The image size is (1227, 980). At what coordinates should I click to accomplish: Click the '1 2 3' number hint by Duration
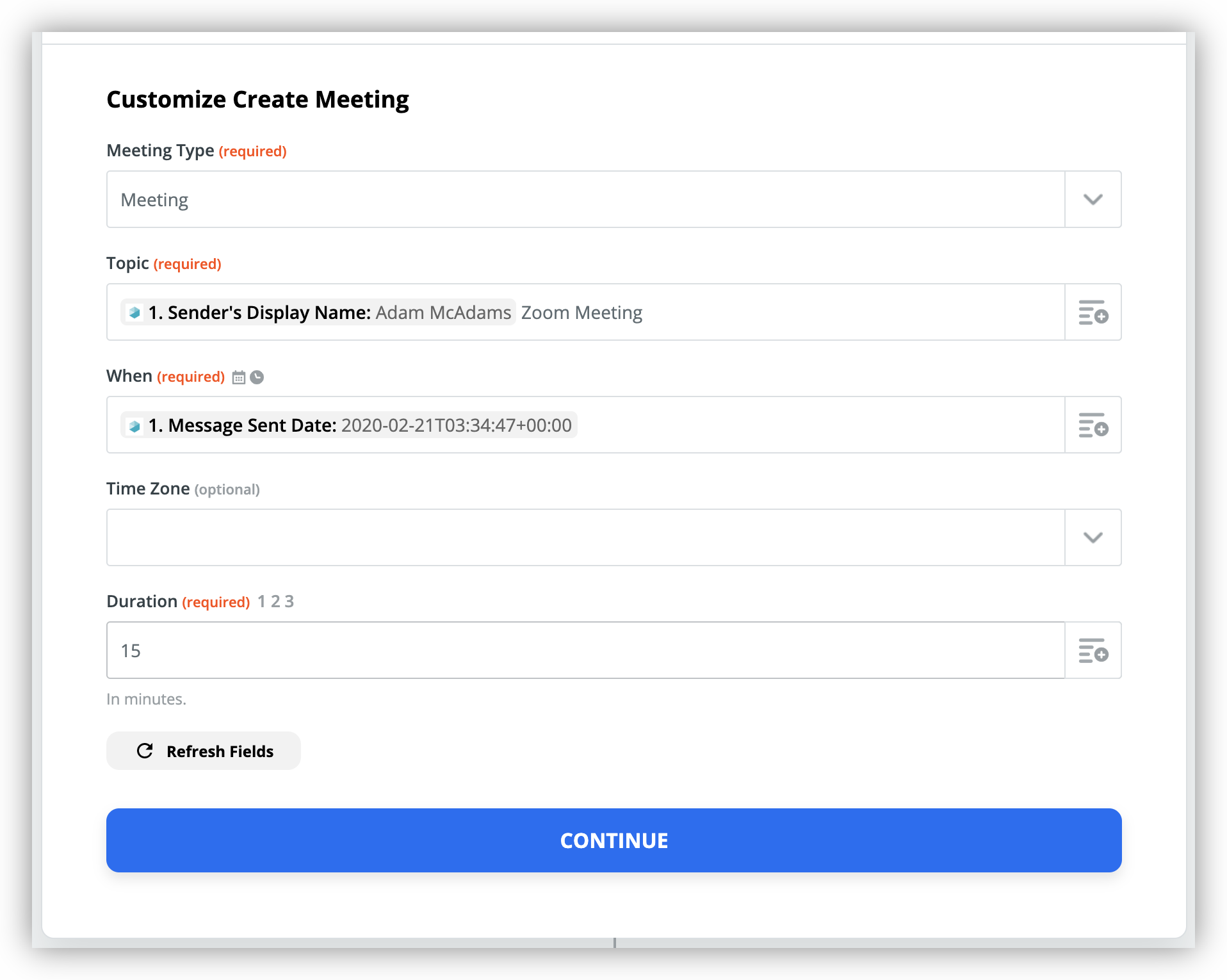(275, 601)
